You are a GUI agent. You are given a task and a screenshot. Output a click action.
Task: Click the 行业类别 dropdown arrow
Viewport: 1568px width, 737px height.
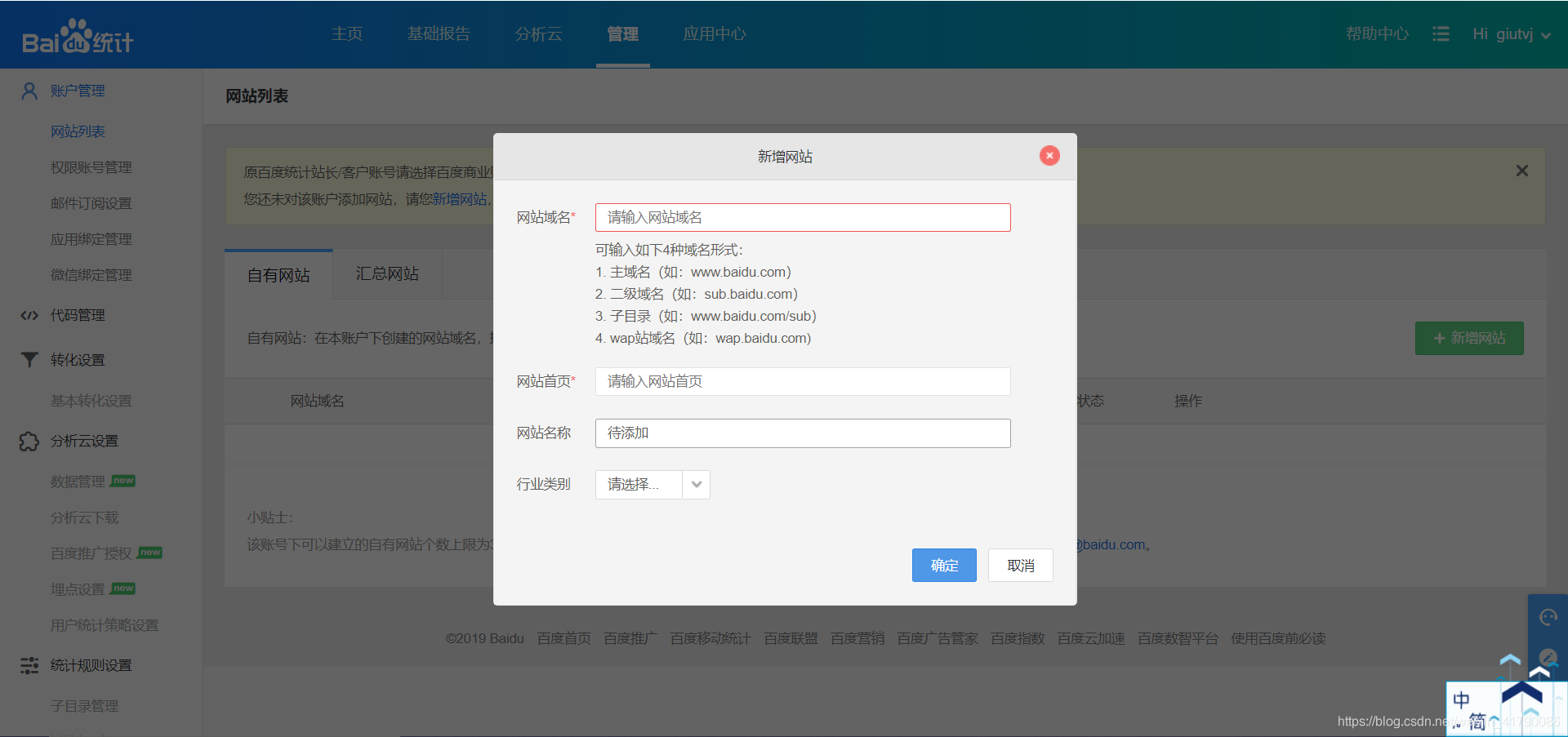point(697,485)
